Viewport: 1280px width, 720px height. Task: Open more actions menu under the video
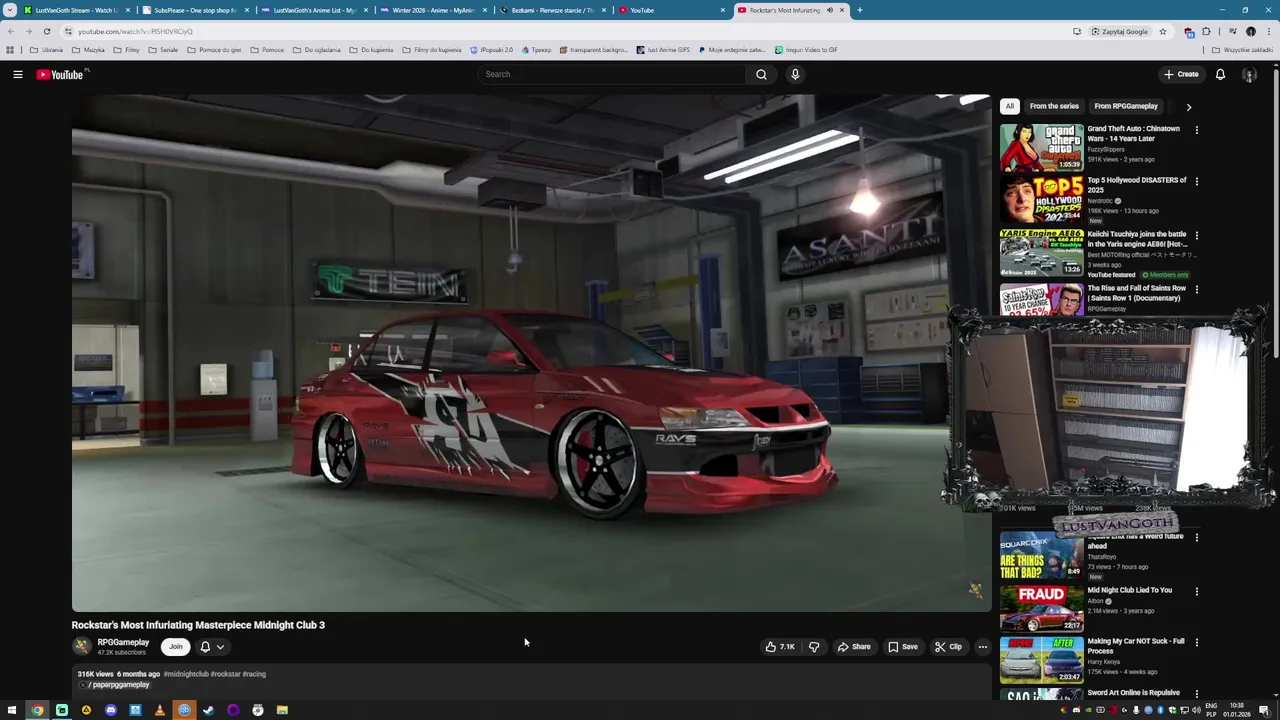click(982, 647)
